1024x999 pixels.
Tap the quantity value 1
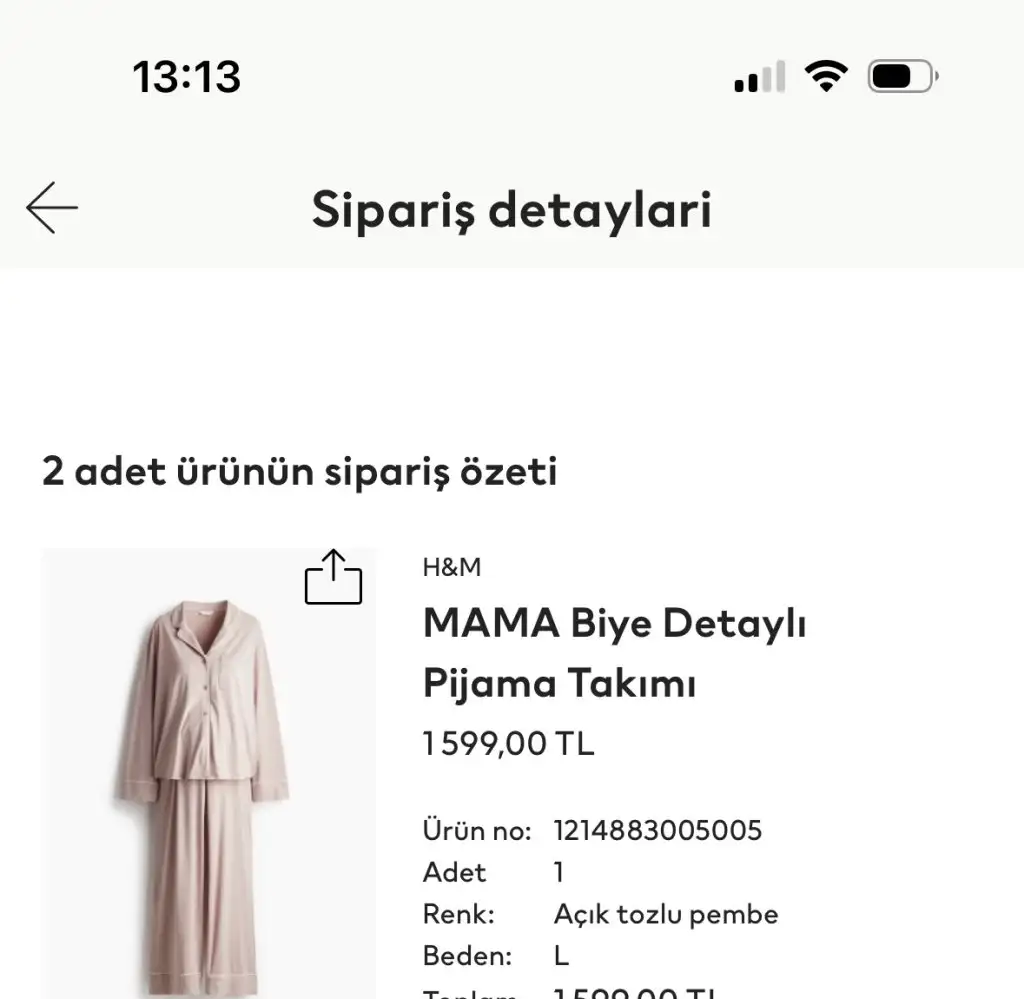(x=559, y=872)
